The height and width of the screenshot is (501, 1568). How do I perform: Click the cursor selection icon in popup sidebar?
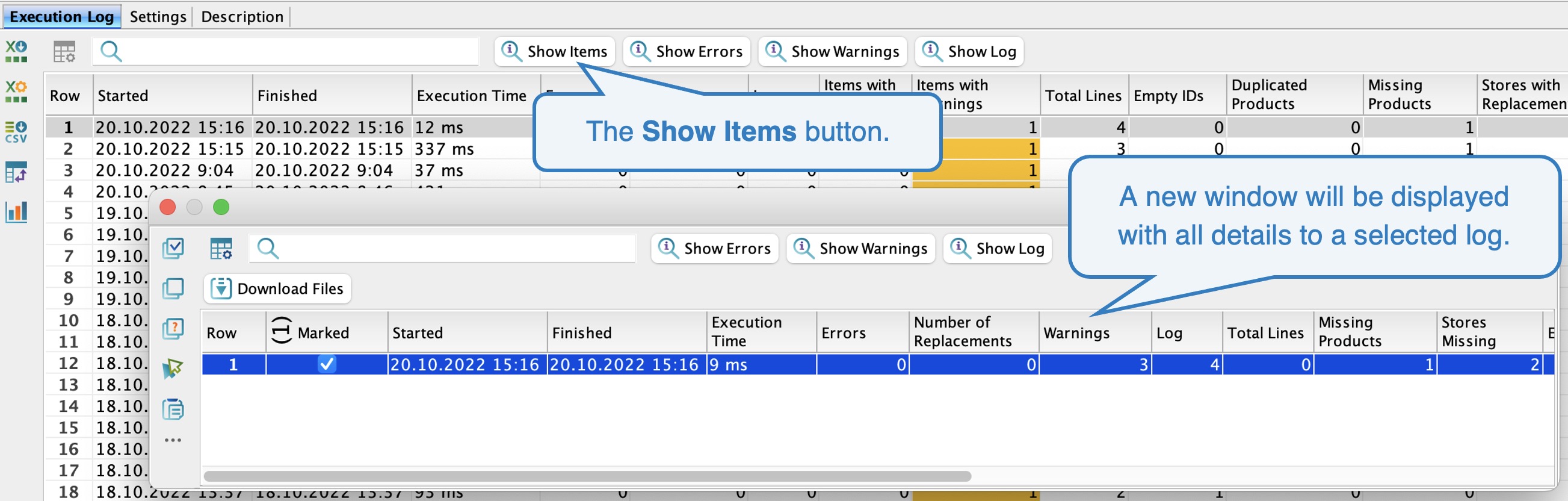coord(173,369)
